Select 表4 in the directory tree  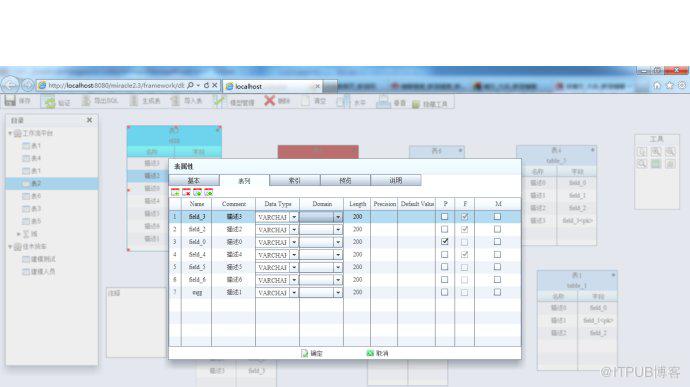tap(36, 158)
